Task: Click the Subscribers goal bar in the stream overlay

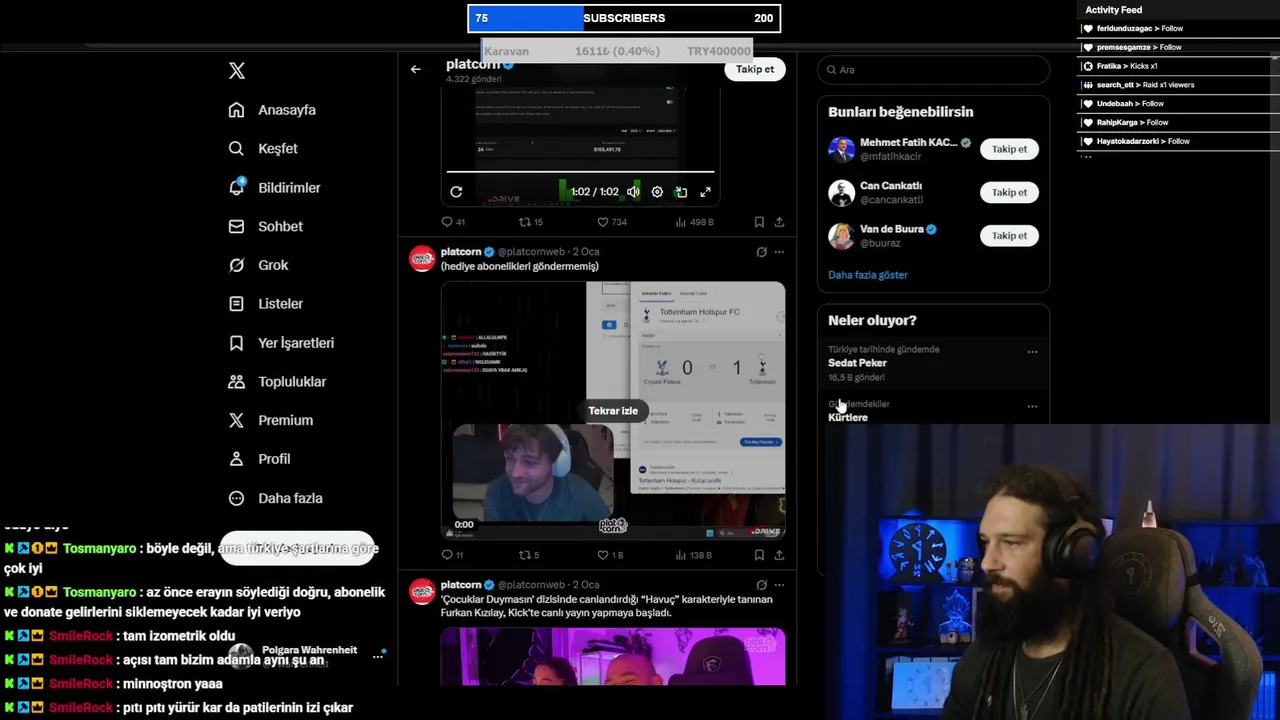Action: tap(624, 18)
